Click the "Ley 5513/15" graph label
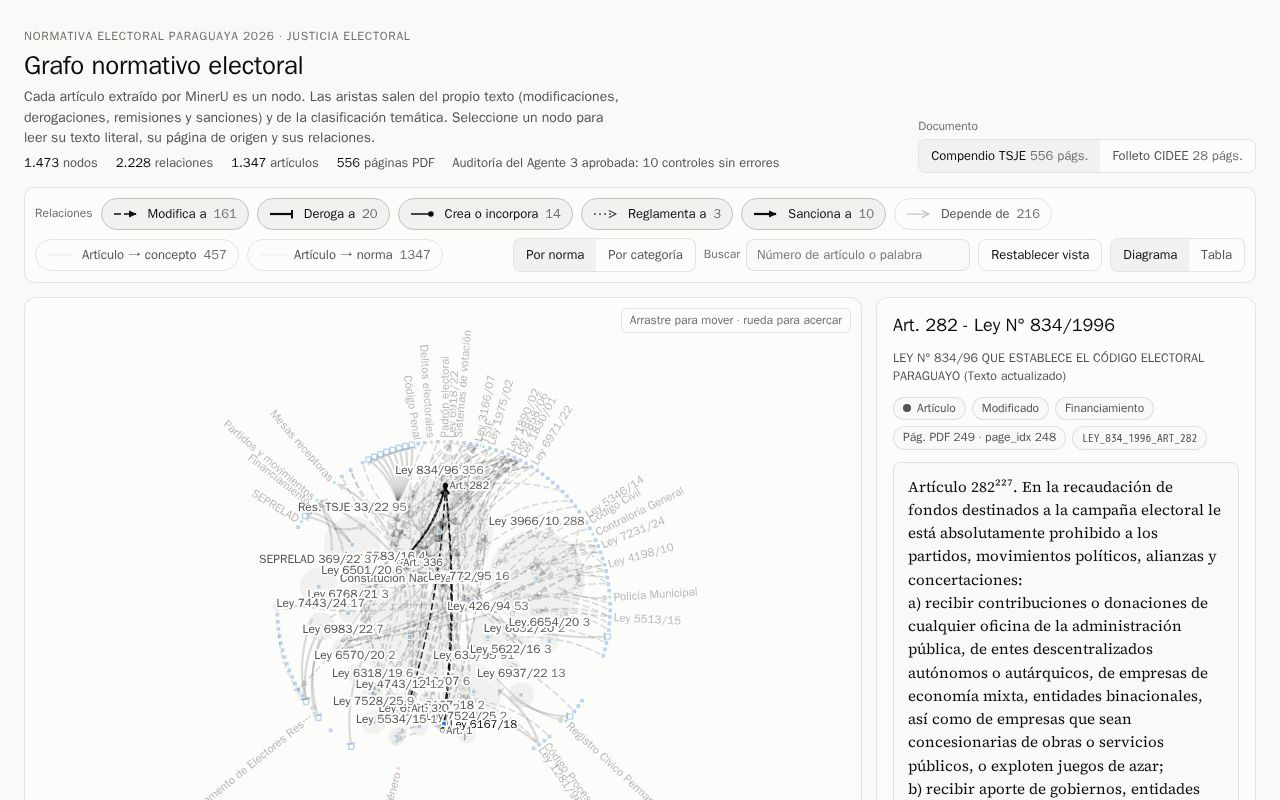 click(x=647, y=619)
